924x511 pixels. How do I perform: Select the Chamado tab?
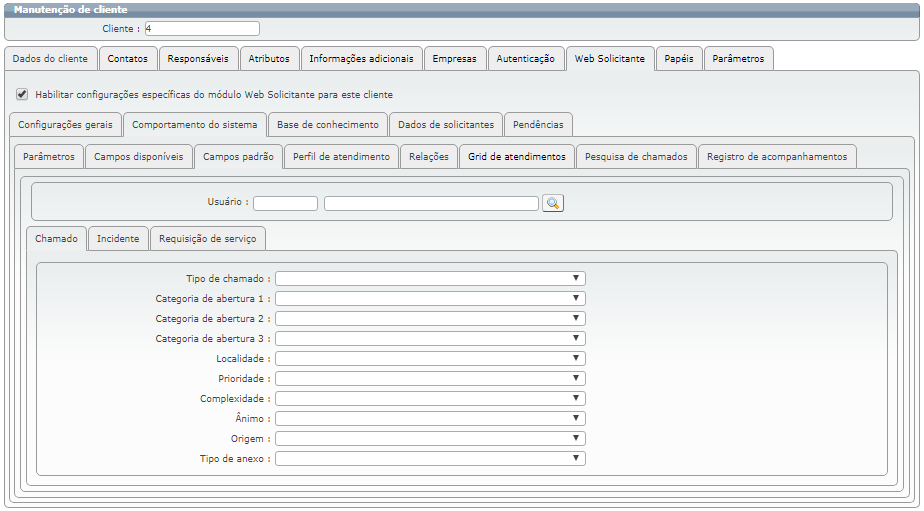click(x=57, y=239)
